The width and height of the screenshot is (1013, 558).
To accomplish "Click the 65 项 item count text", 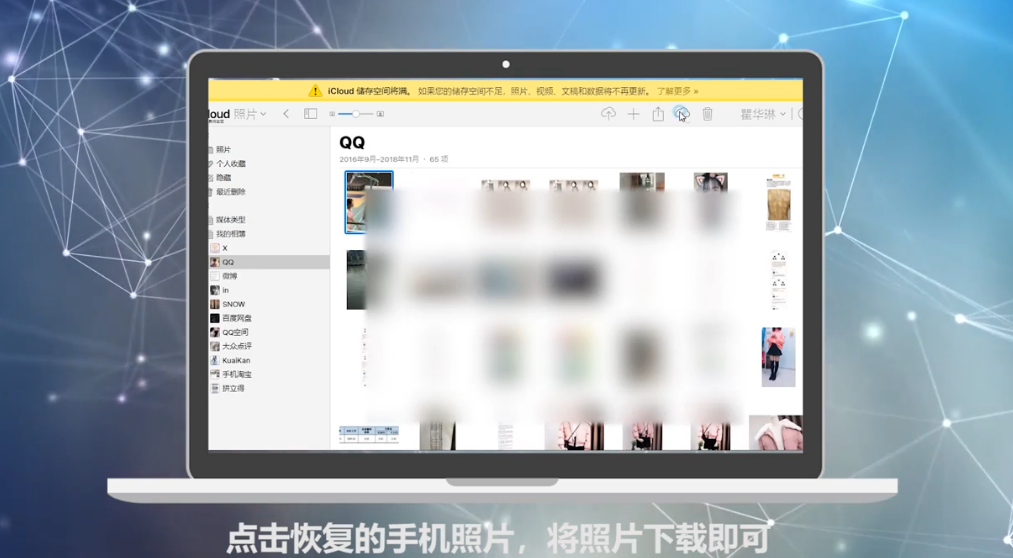I will (439, 160).
